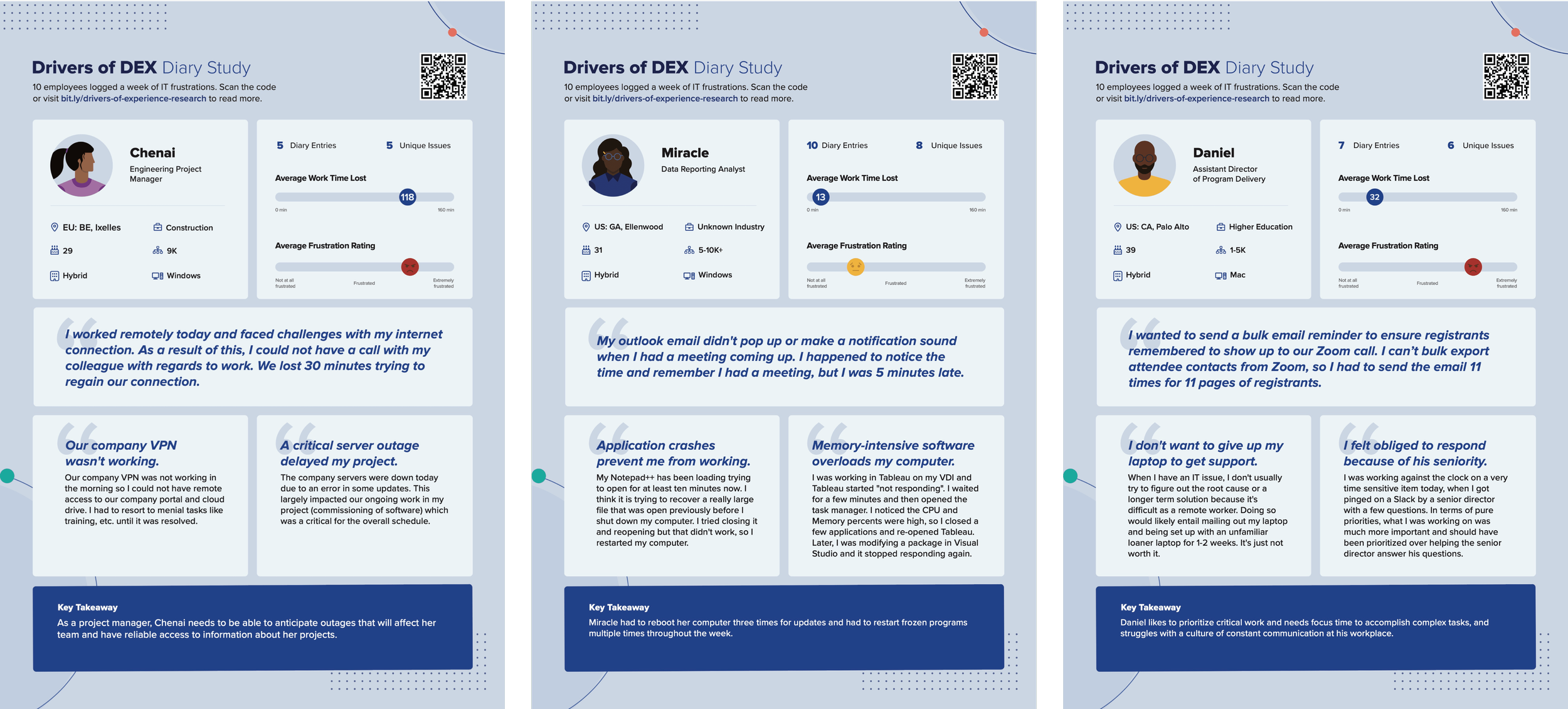Viewport: 1568px width, 709px height.
Task: Click the quote 'Our company VPN wasn't working.'
Action: (x=121, y=453)
